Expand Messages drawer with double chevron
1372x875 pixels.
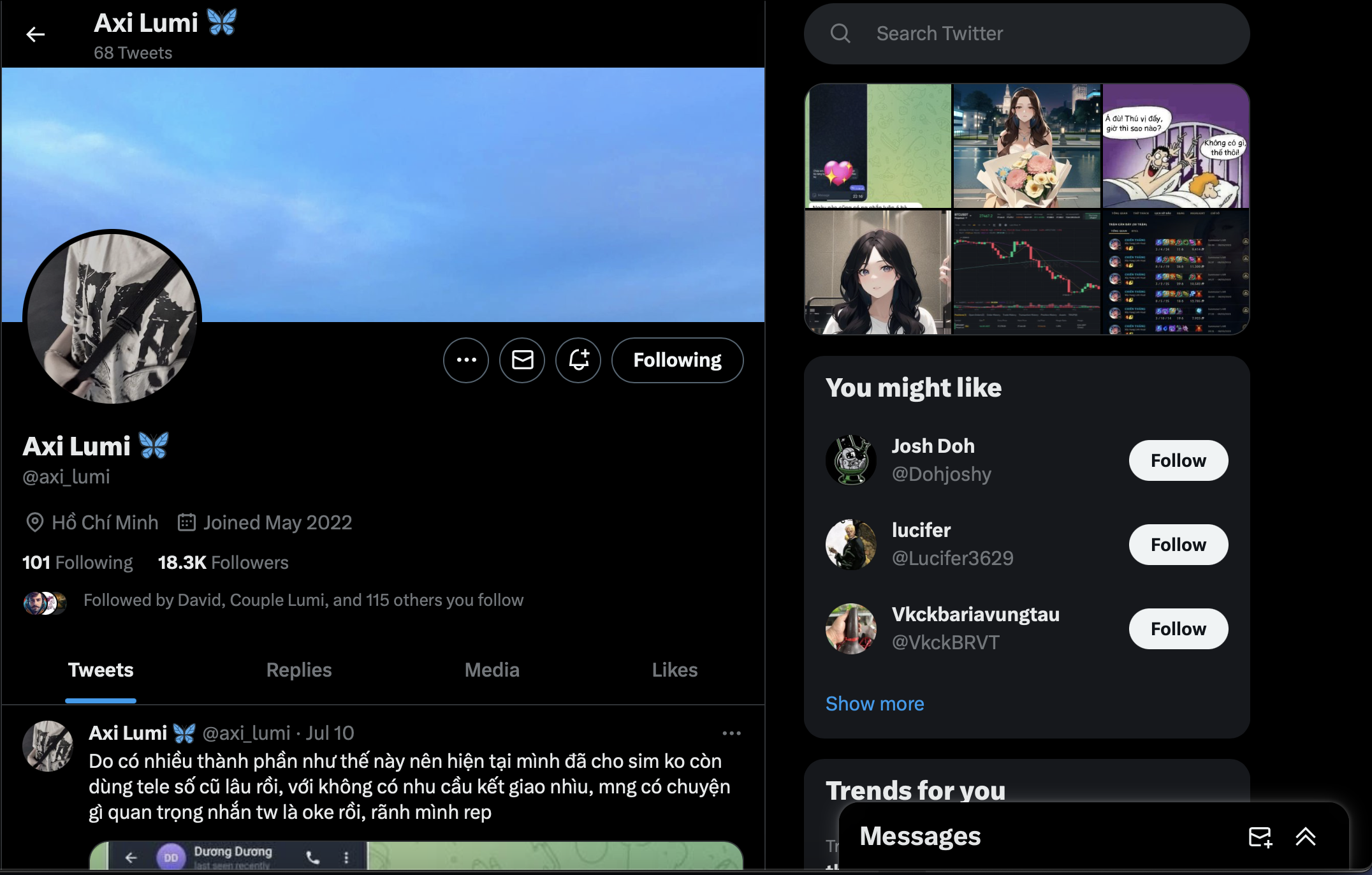[x=1305, y=837]
